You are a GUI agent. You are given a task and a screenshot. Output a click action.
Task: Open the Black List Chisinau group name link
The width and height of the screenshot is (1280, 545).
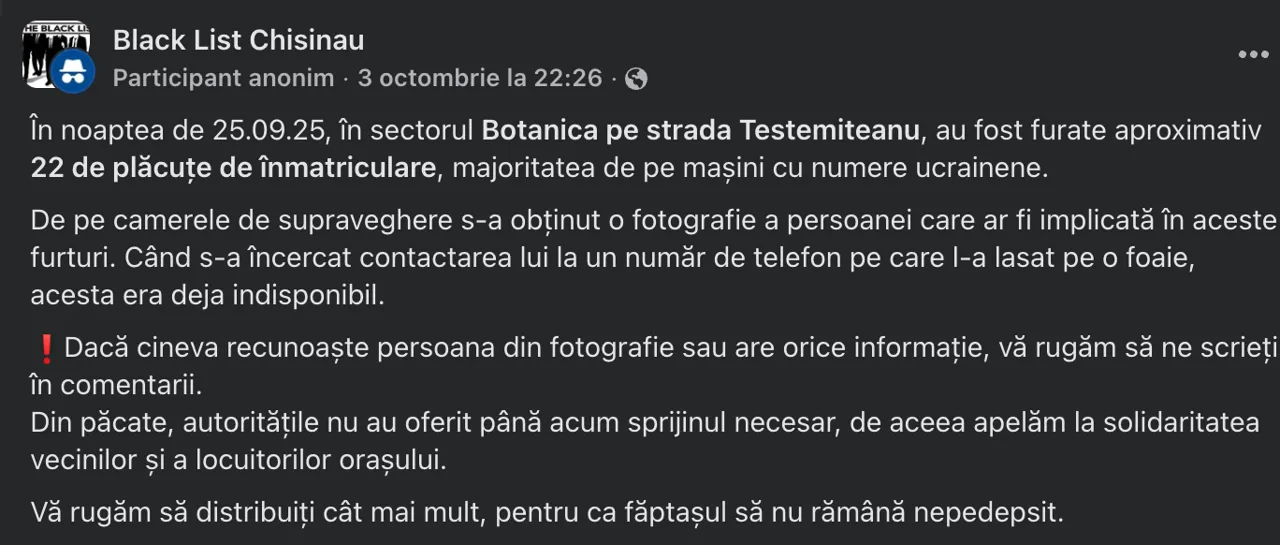pyautogui.click(x=238, y=40)
